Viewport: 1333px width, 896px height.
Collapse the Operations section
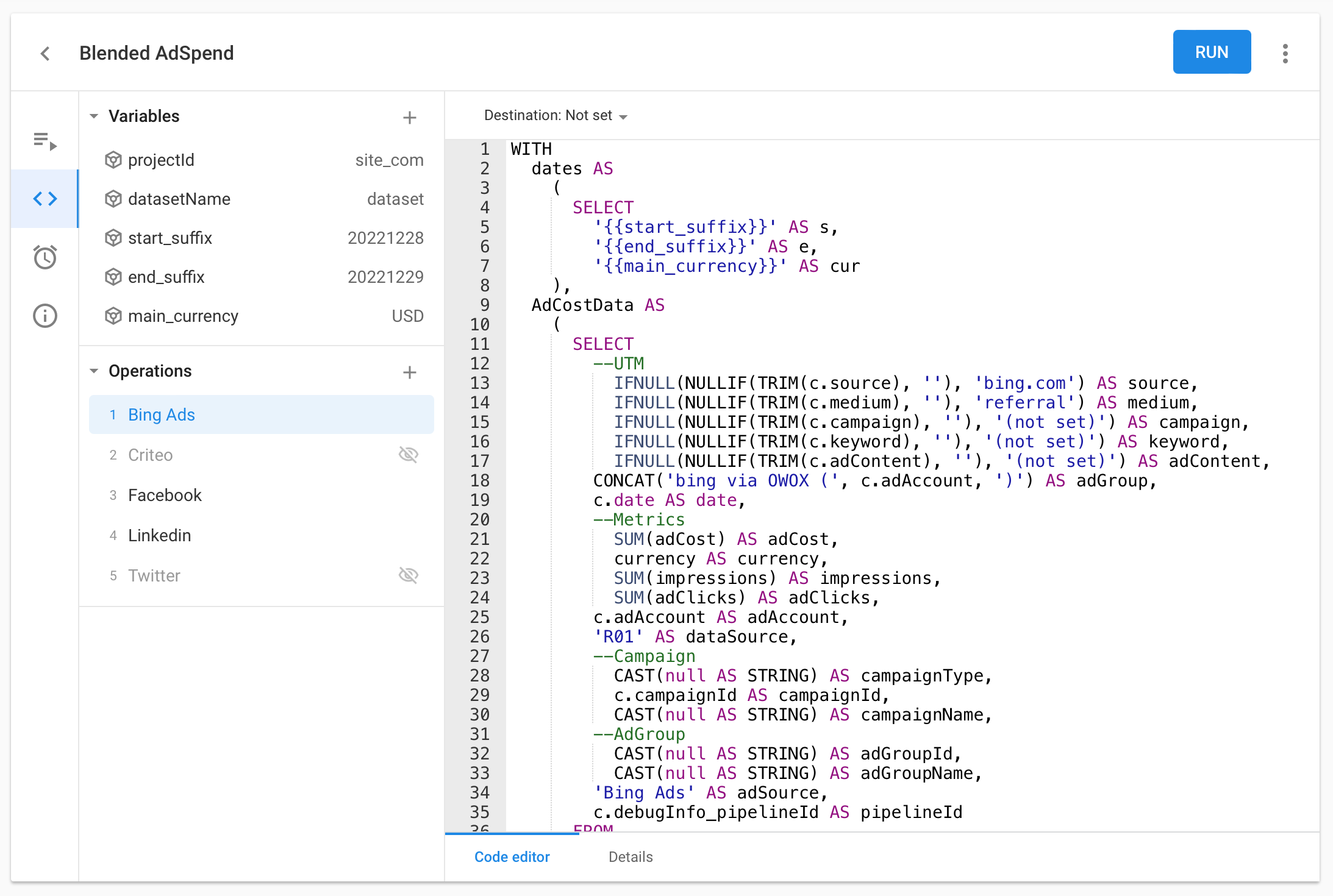(94, 371)
